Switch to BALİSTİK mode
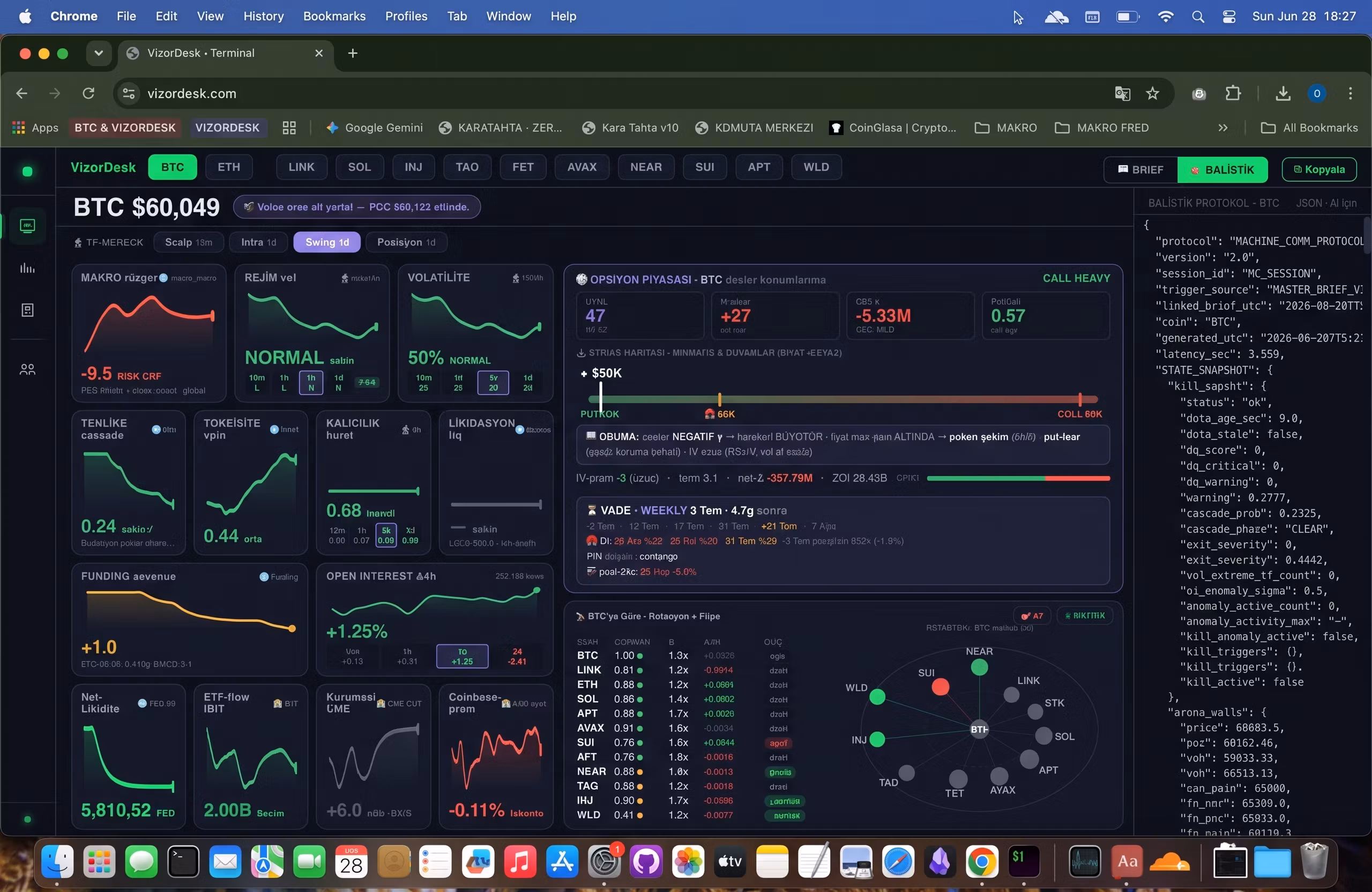 1222,169
